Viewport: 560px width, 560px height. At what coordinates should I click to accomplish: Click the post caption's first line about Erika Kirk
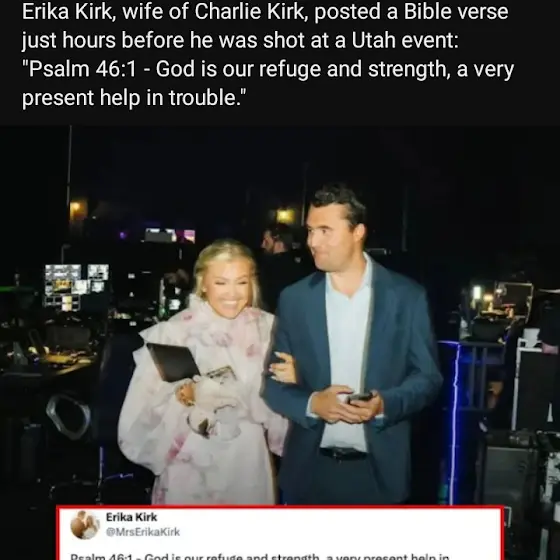tap(265, 11)
